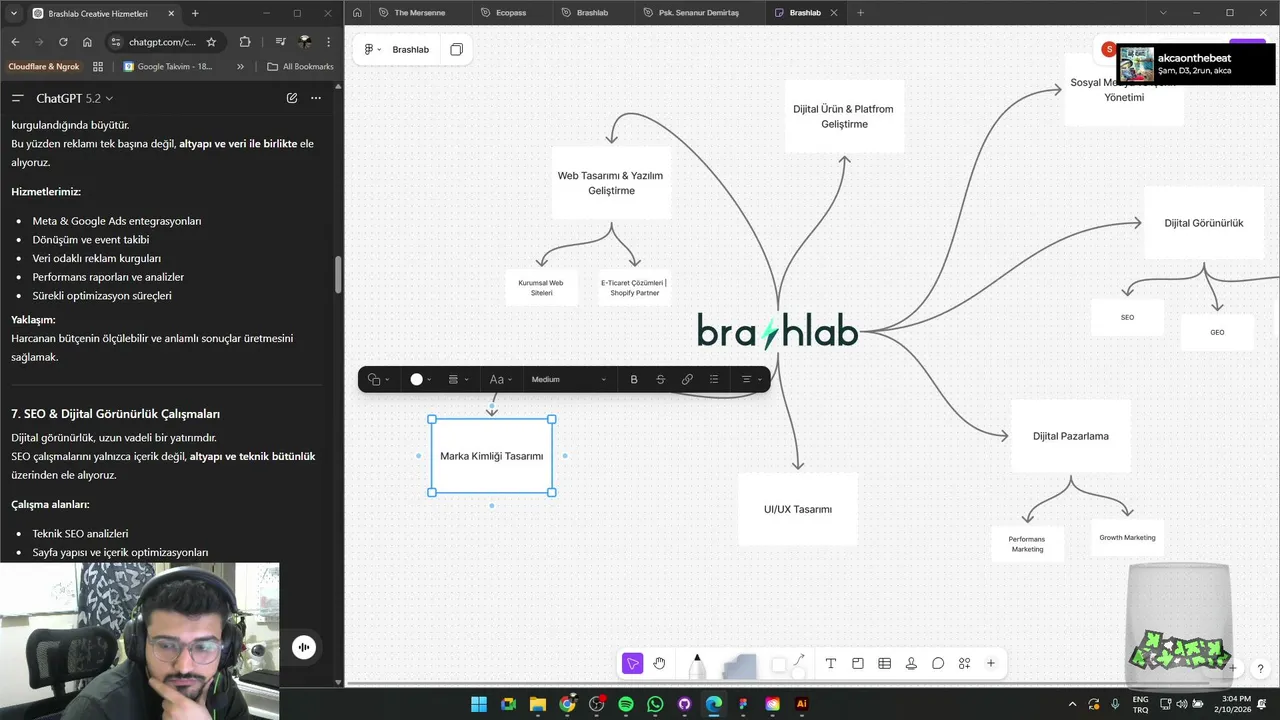This screenshot has width=1280, height=720.
Task: Go to Figma home icon
Action: tap(357, 13)
